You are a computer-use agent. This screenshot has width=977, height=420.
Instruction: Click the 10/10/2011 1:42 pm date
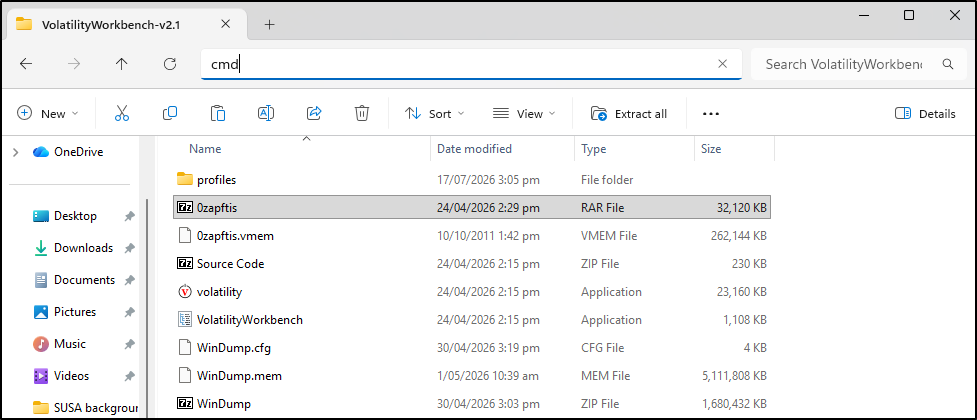pyautogui.click(x=488, y=236)
